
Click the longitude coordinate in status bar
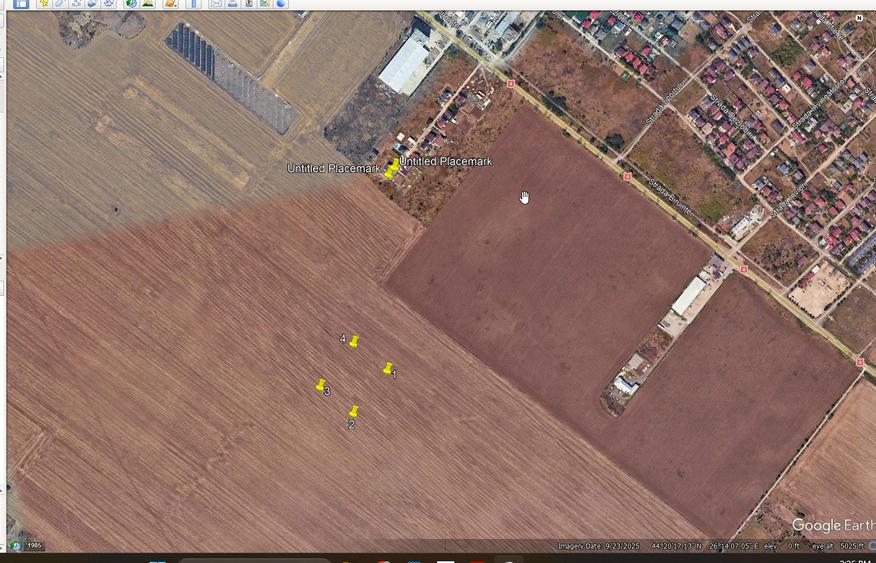click(x=734, y=546)
